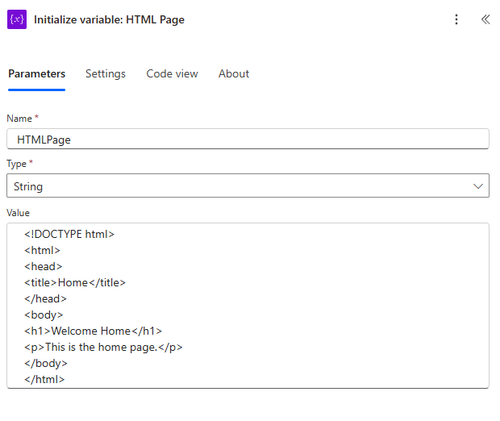Screen dimensions: 500x421
Task: Open the Code view tab
Action: pos(172,74)
